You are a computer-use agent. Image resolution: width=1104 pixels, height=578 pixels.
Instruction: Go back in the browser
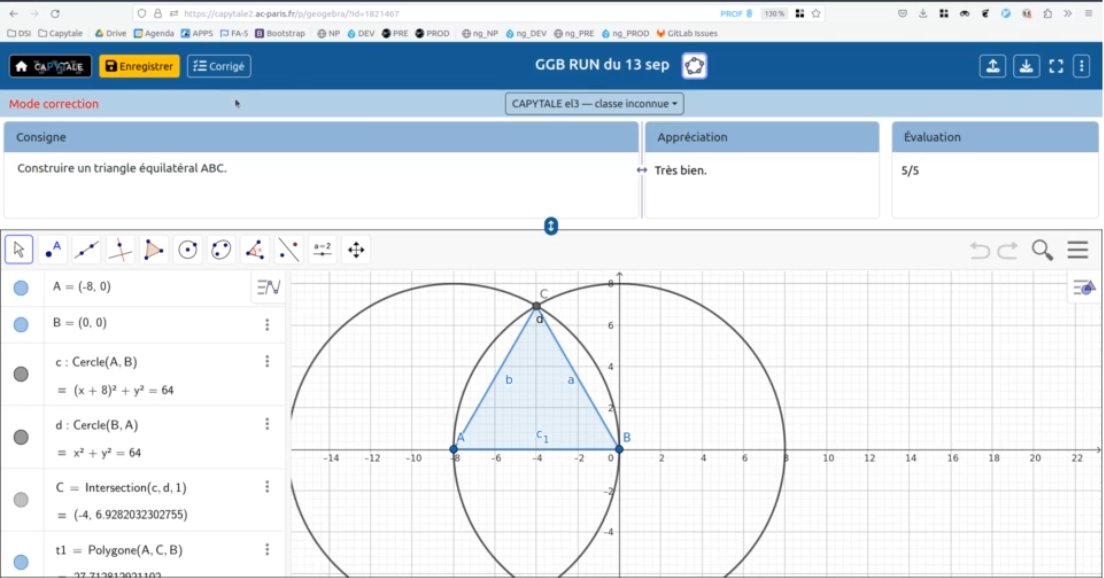14,13
